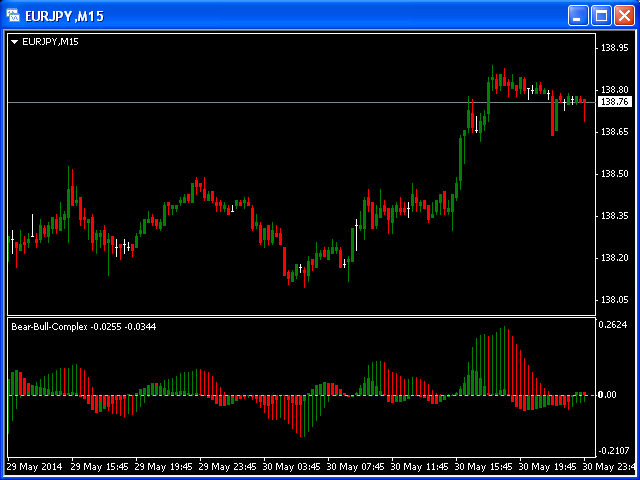Screen dimensions: 640x480
Task: Click the 138.05 price scale value
Action: coord(614,300)
